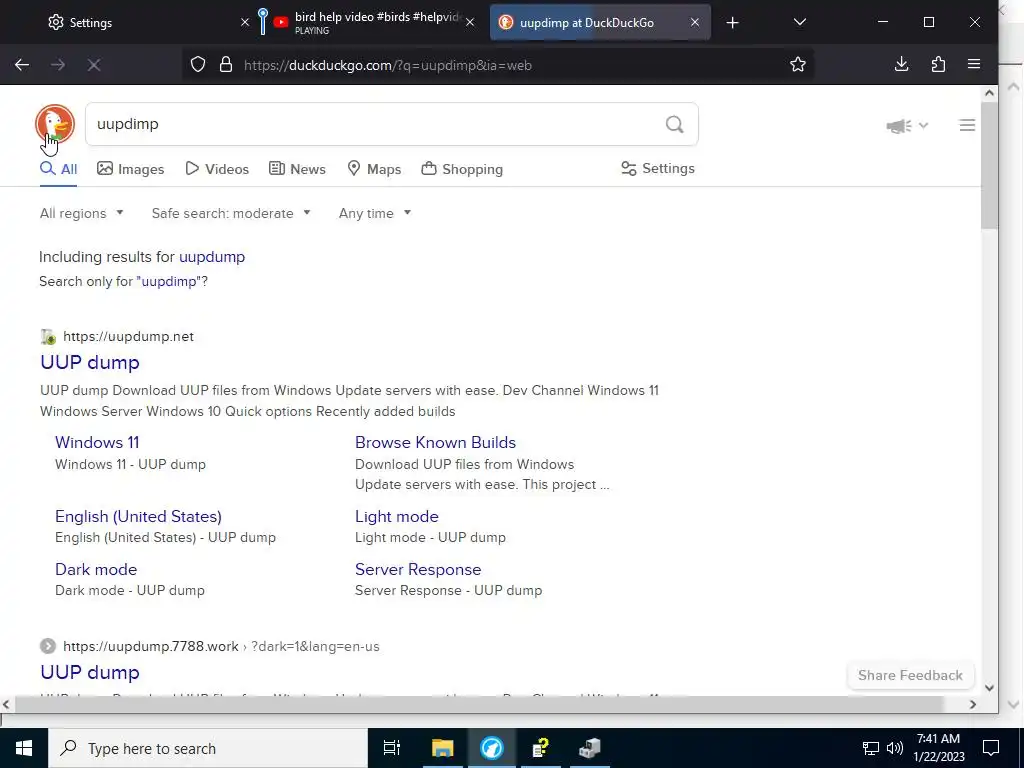Click the uupdump.7788.work result icon
This screenshot has width=1024, height=768.
tap(48, 646)
